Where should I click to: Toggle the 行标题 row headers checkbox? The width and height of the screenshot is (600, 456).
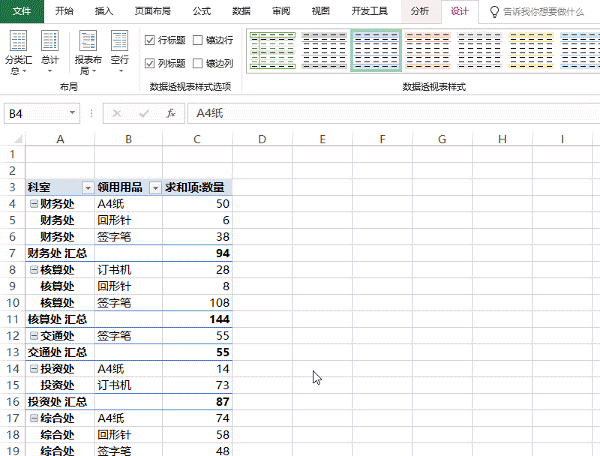tap(150, 40)
